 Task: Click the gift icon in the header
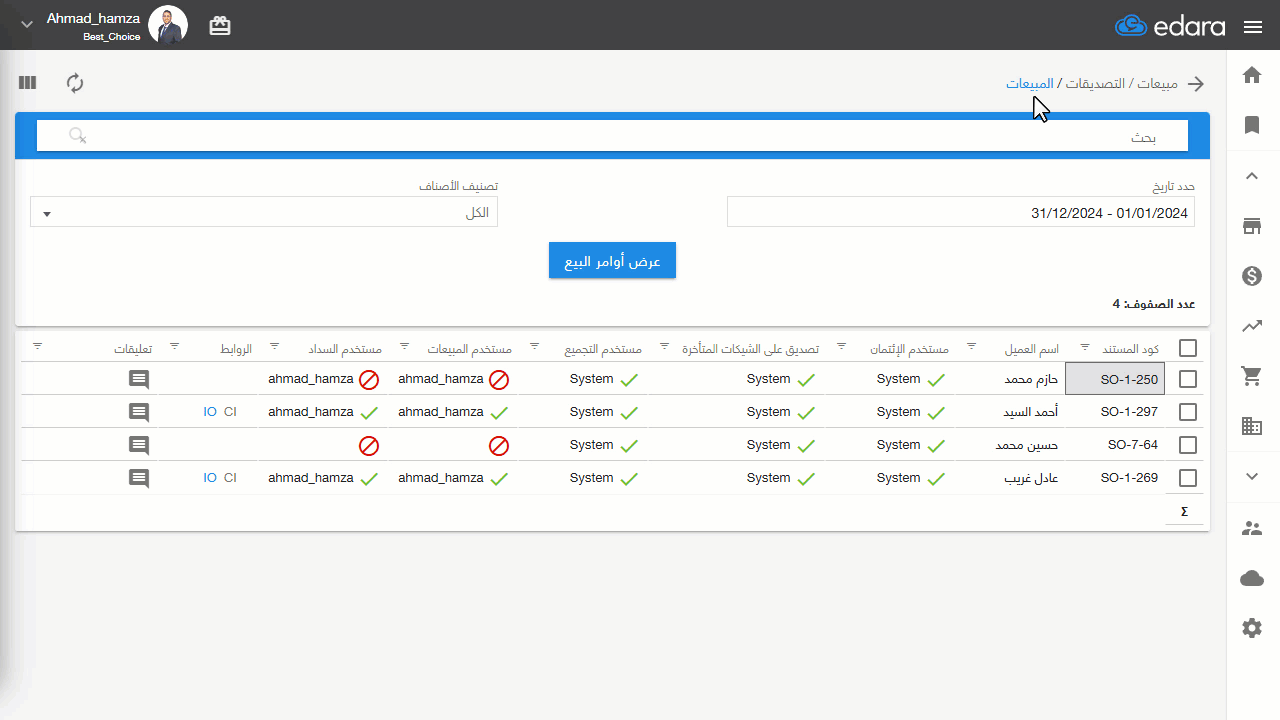(x=220, y=27)
